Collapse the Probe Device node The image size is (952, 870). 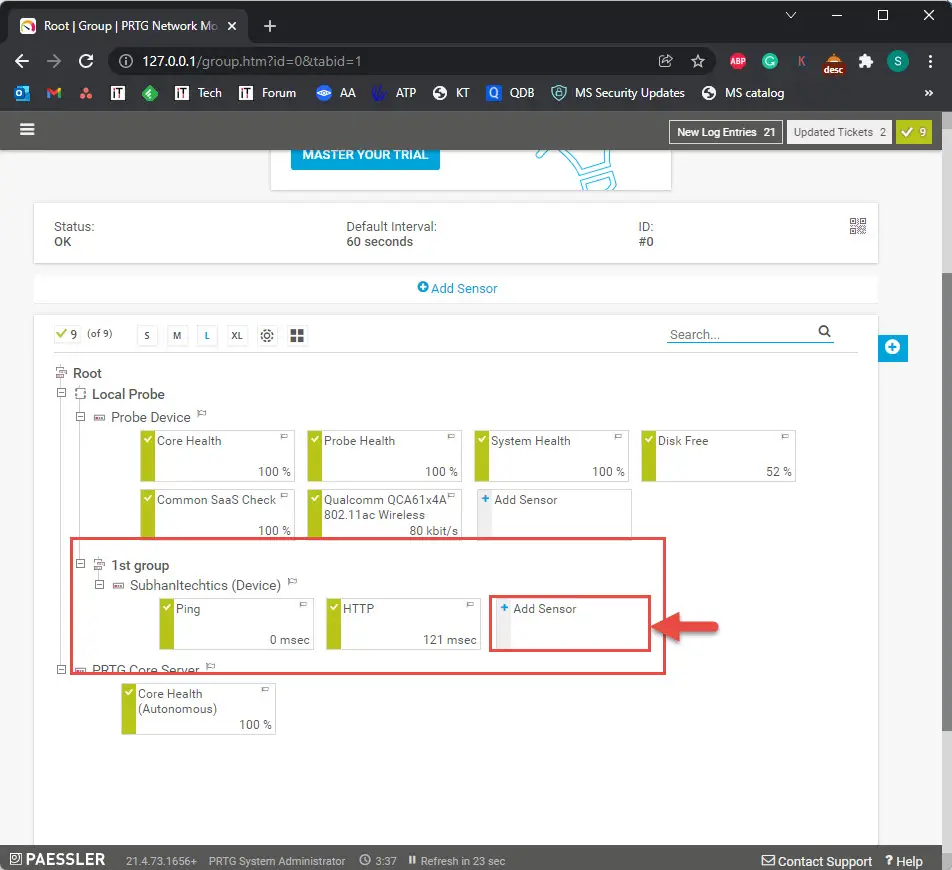[80, 416]
